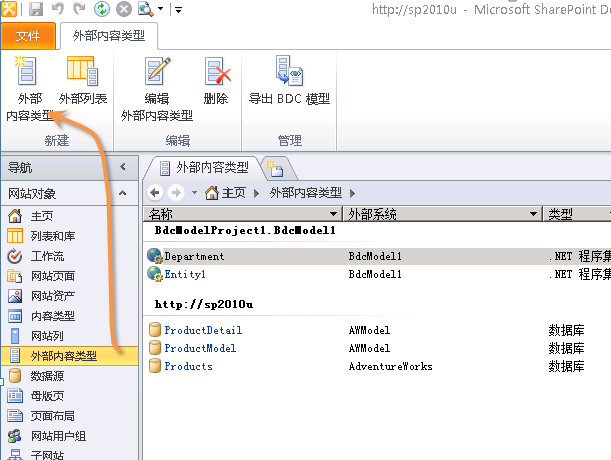Screen dimensions: 611x460
Task: Expand arrow after 外部内容类型 breadcrumb
Action: coord(352,193)
